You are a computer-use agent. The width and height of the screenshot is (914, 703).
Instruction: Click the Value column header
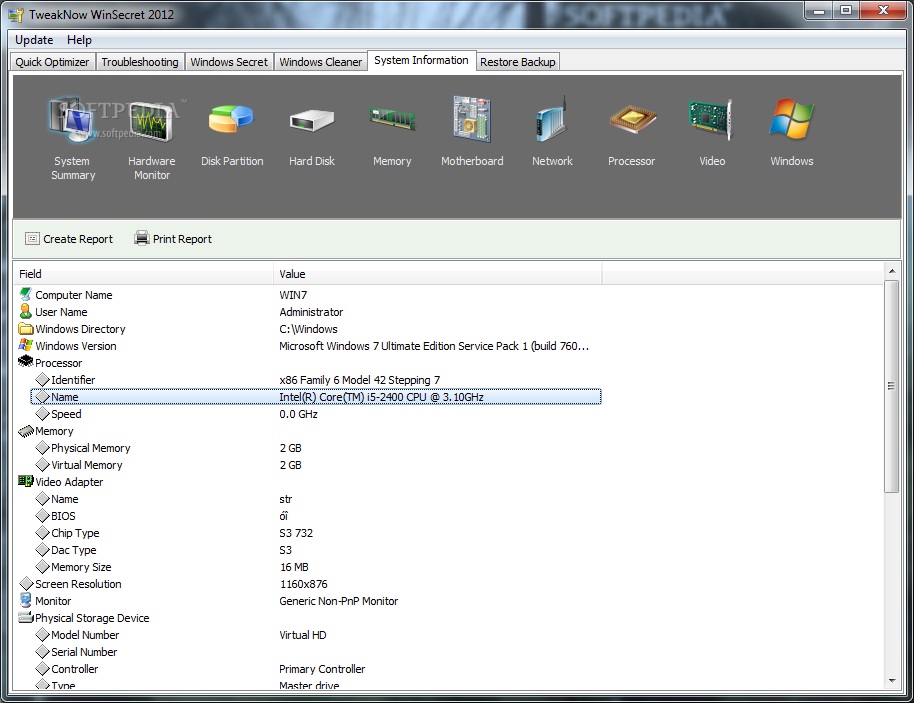click(438, 274)
